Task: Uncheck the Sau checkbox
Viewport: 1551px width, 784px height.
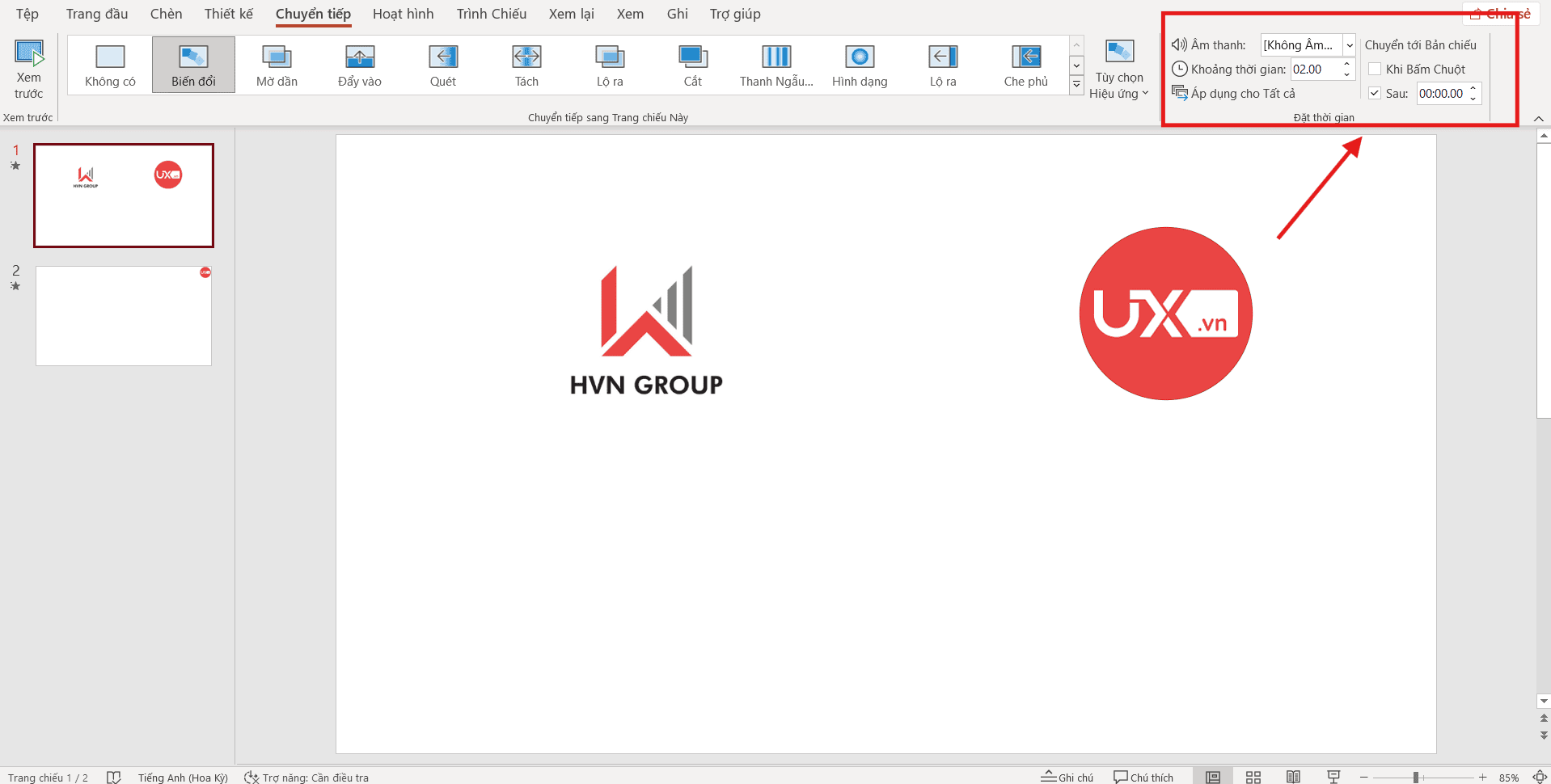Action: point(1375,93)
